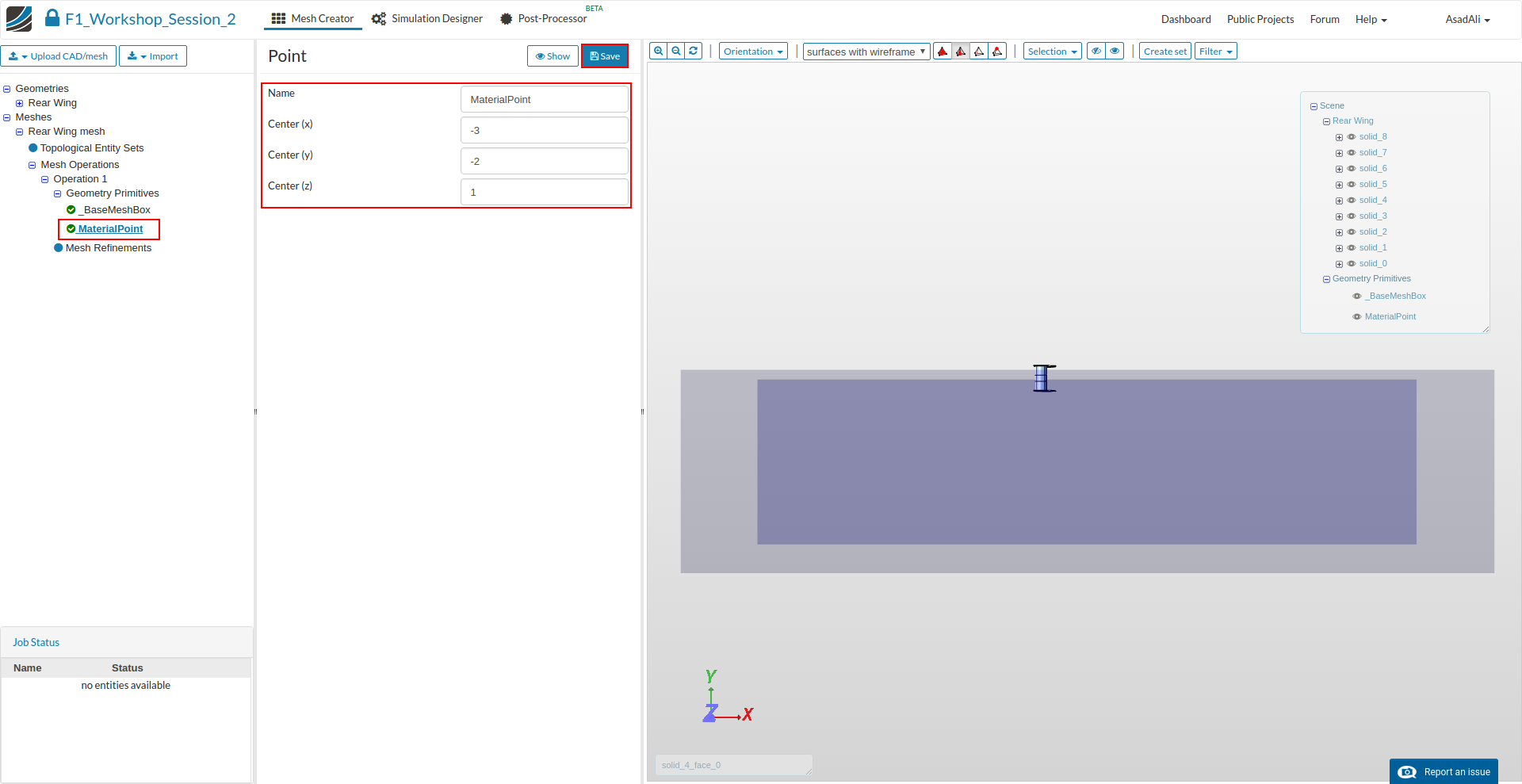Click the F1_Workshop_Session_2 project title
The height and width of the screenshot is (784, 1522).
pos(151,19)
